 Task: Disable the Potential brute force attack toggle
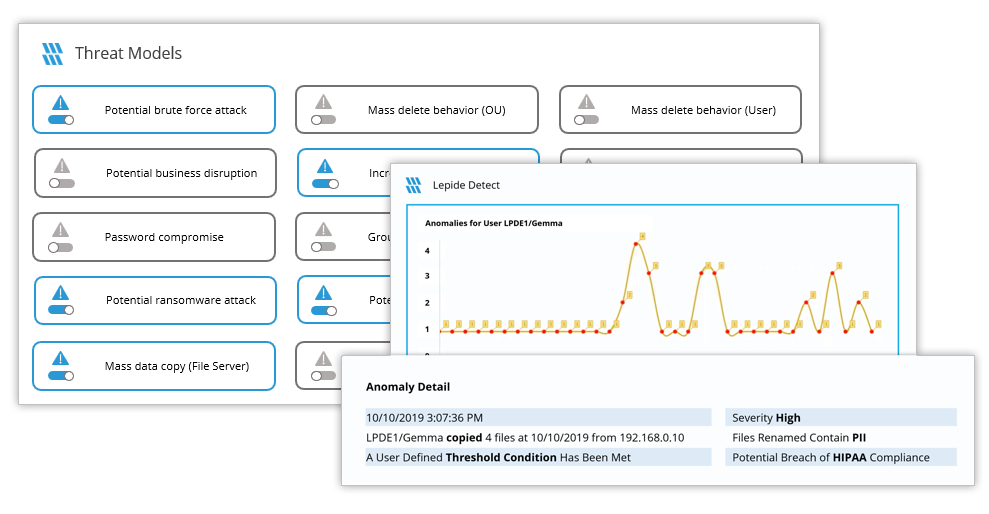coord(61,119)
